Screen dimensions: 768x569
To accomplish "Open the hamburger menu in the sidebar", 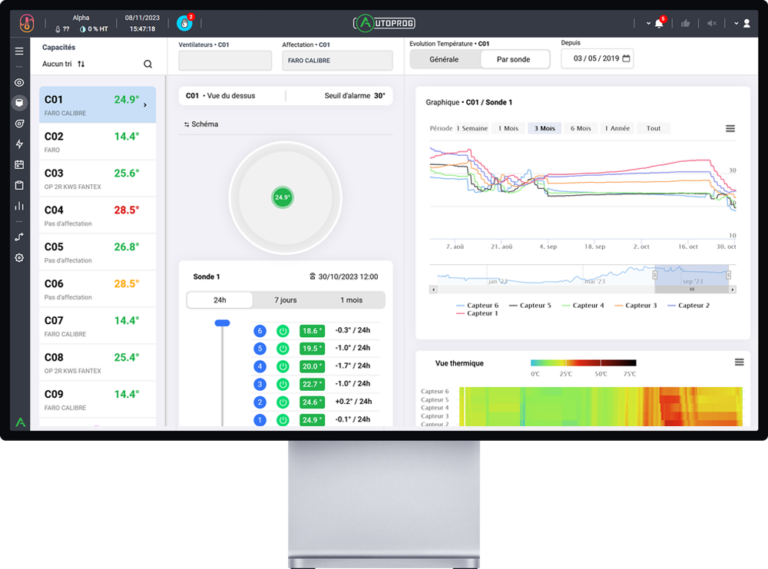I will (x=19, y=51).
